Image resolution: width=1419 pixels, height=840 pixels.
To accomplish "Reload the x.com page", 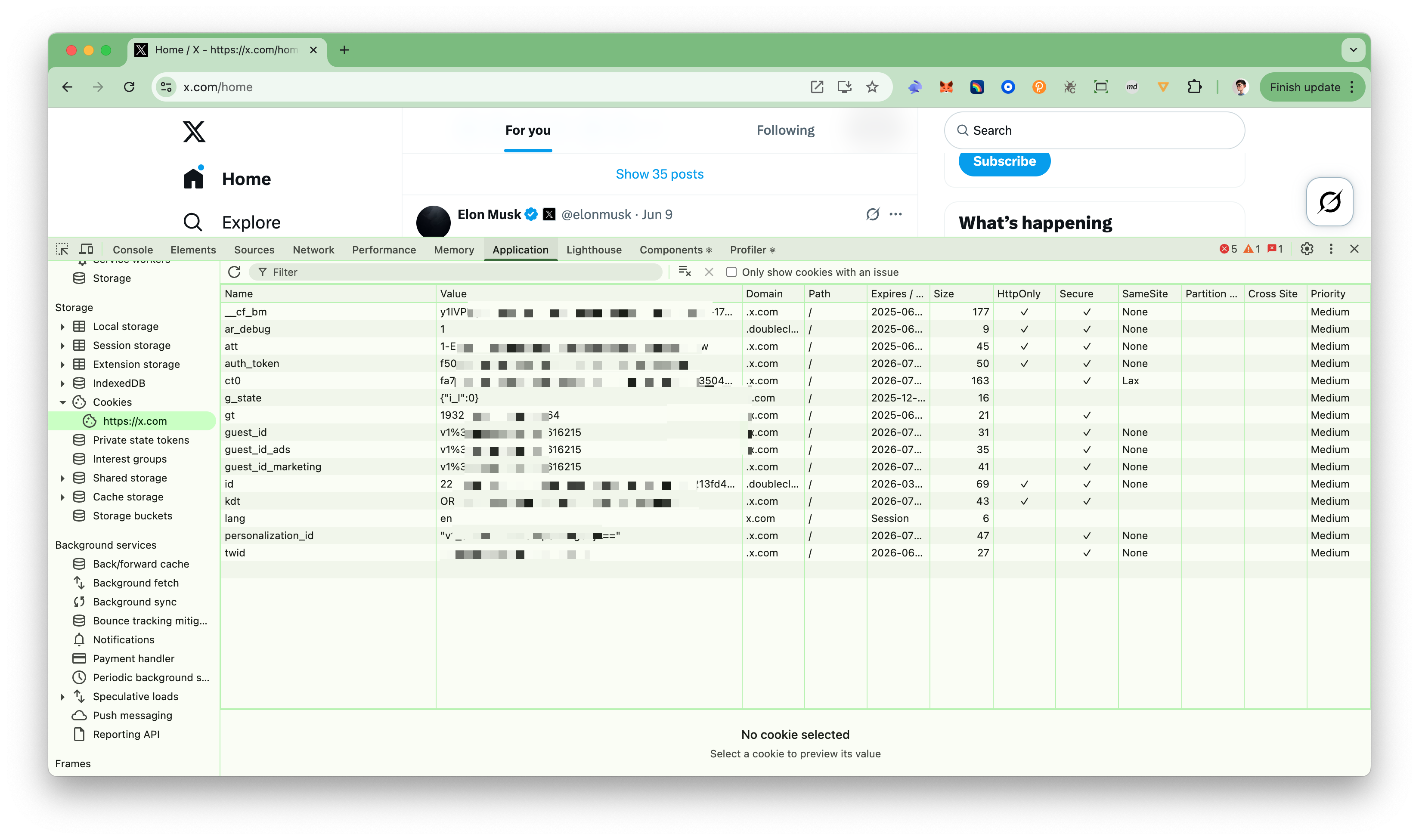I will pyautogui.click(x=129, y=87).
